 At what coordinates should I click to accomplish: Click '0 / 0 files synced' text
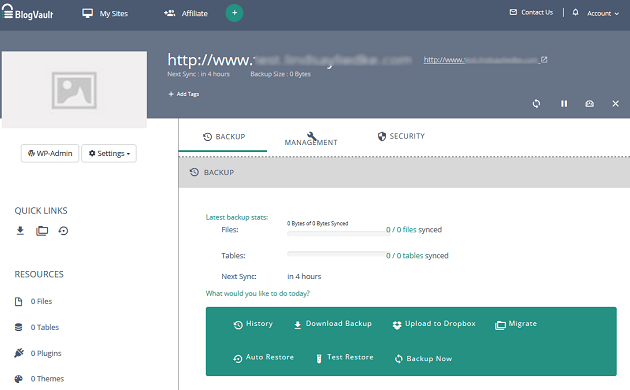click(414, 230)
